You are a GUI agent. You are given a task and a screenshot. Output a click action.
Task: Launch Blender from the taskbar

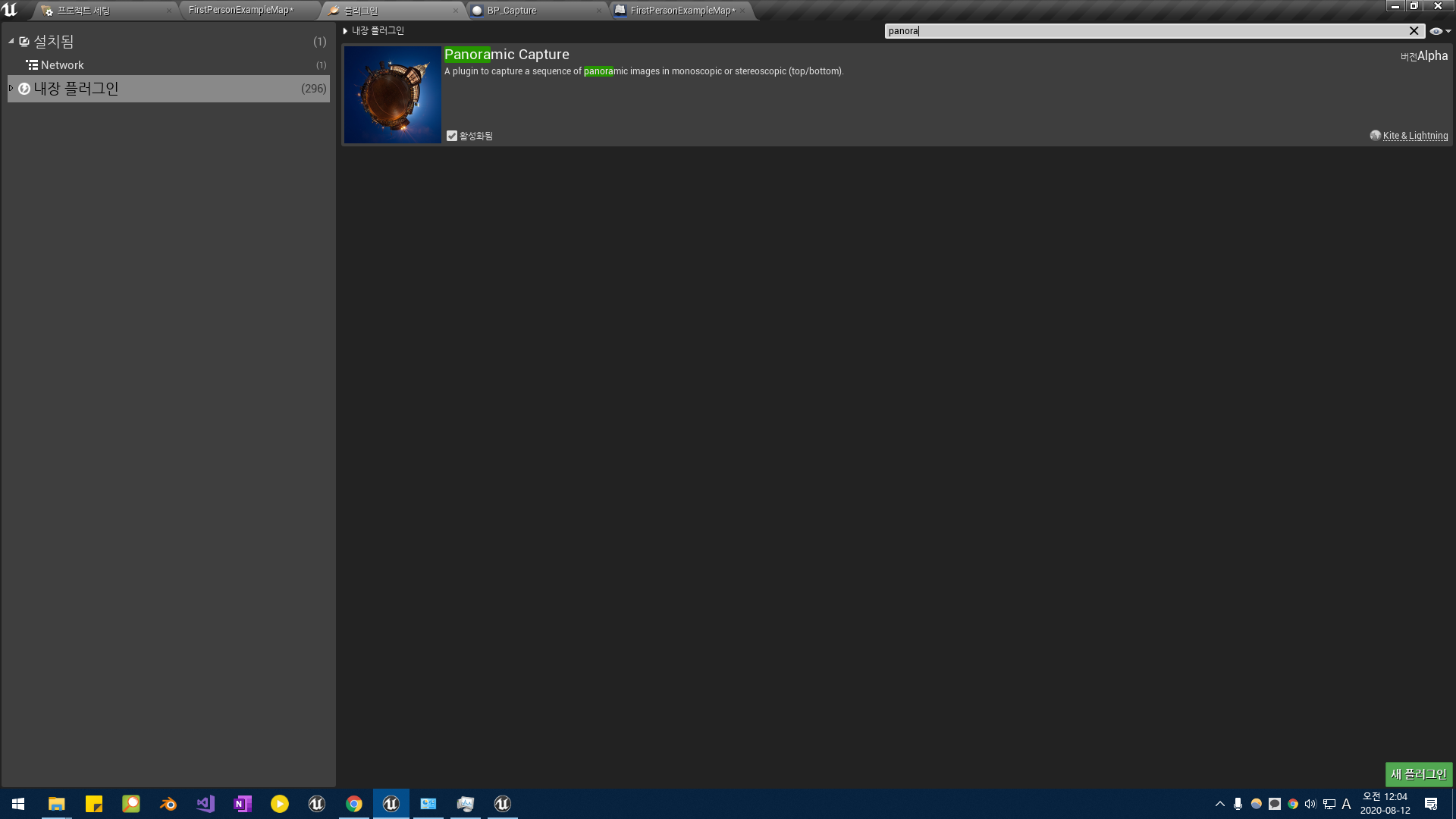click(168, 804)
